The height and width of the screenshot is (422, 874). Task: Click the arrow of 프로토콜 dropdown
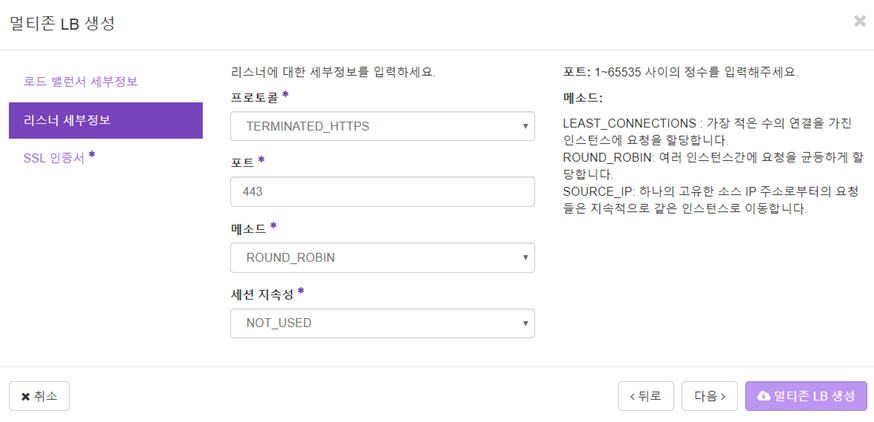(x=525, y=127)
